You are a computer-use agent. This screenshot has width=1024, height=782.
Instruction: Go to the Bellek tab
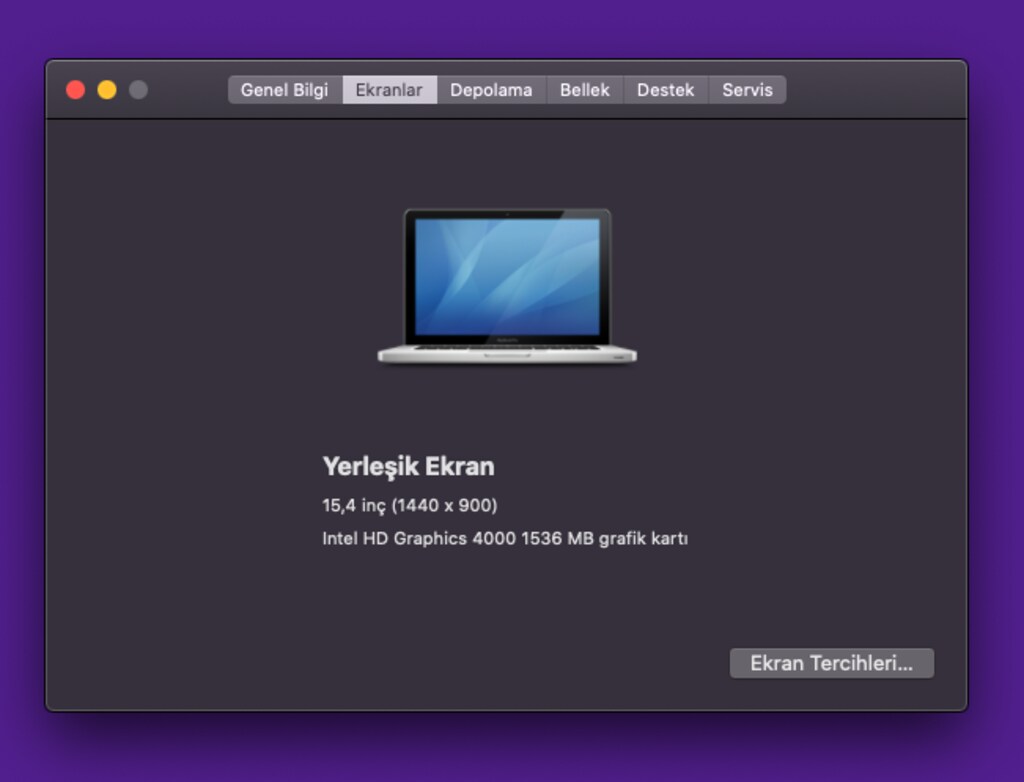584,90
